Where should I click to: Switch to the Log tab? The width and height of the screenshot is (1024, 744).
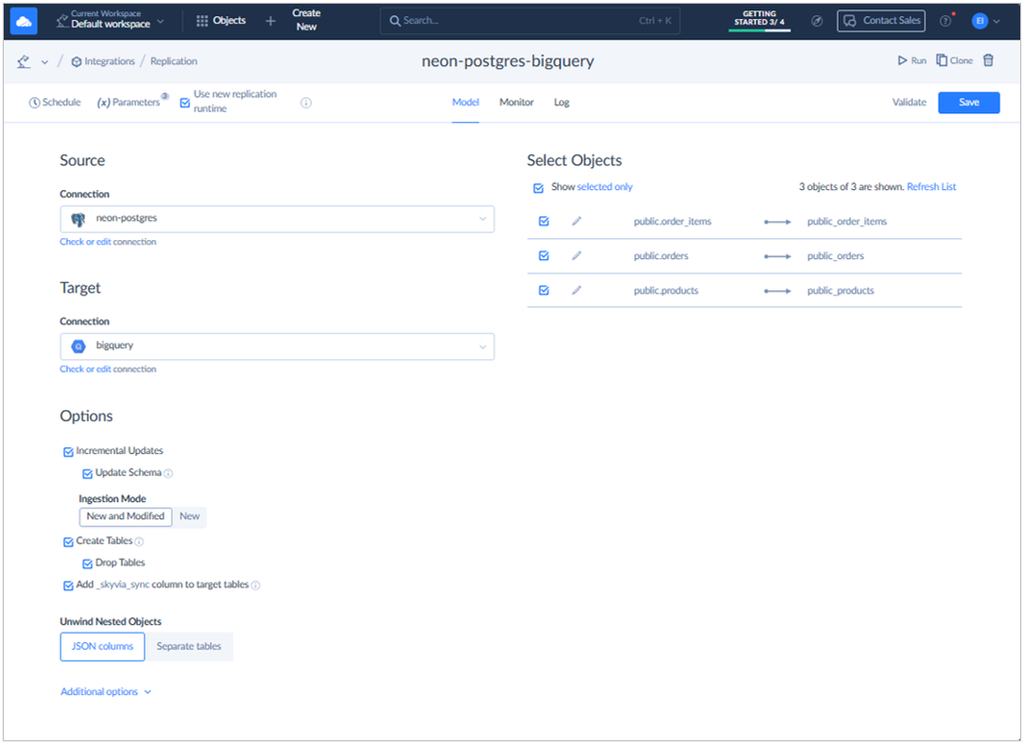[x=561, y=103]
